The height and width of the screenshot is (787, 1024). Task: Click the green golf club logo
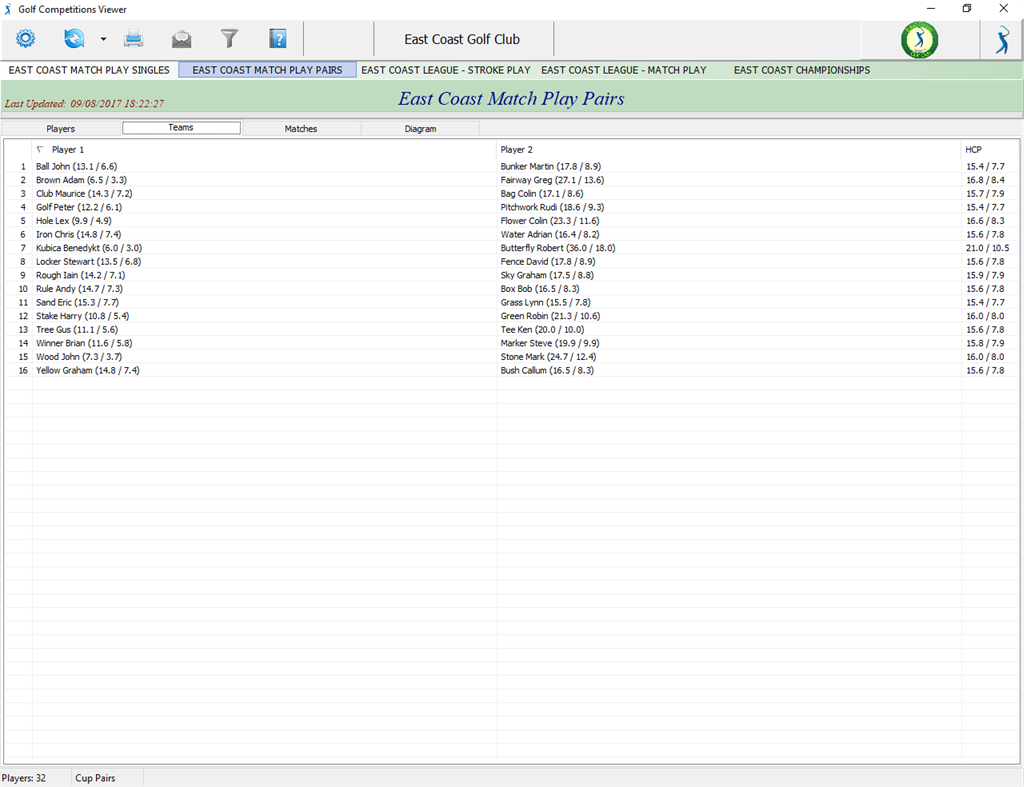pos(919,40)
